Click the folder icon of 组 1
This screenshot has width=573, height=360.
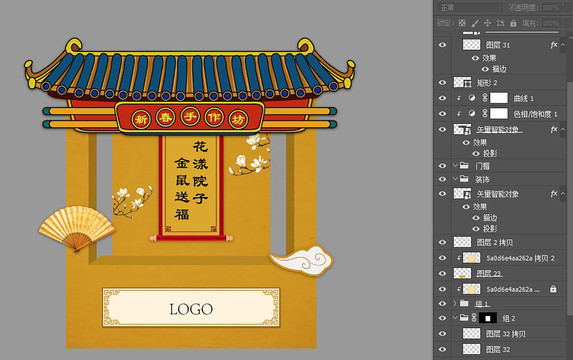tap(464, 303)
